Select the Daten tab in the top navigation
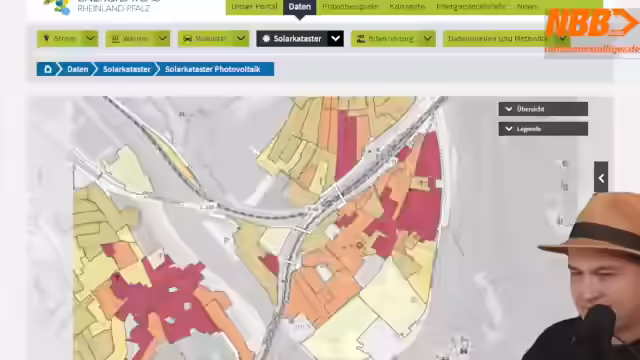 [300, 7]
